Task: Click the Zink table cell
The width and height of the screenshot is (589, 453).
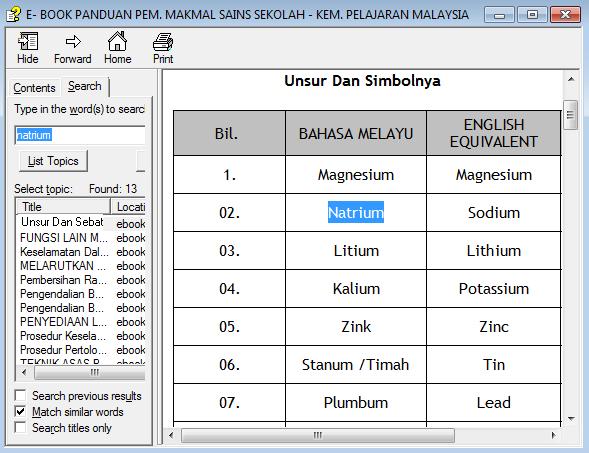Action: point(356,326)
